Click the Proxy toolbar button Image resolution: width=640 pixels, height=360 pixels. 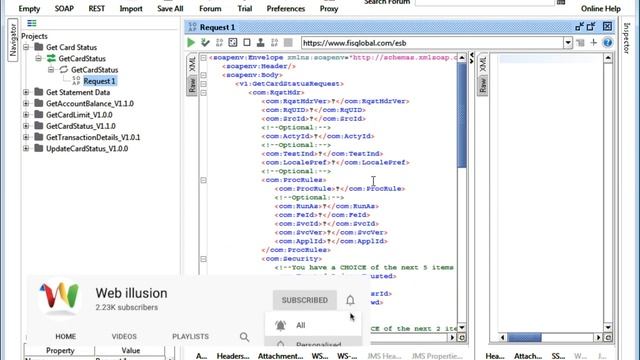(329, 9)
